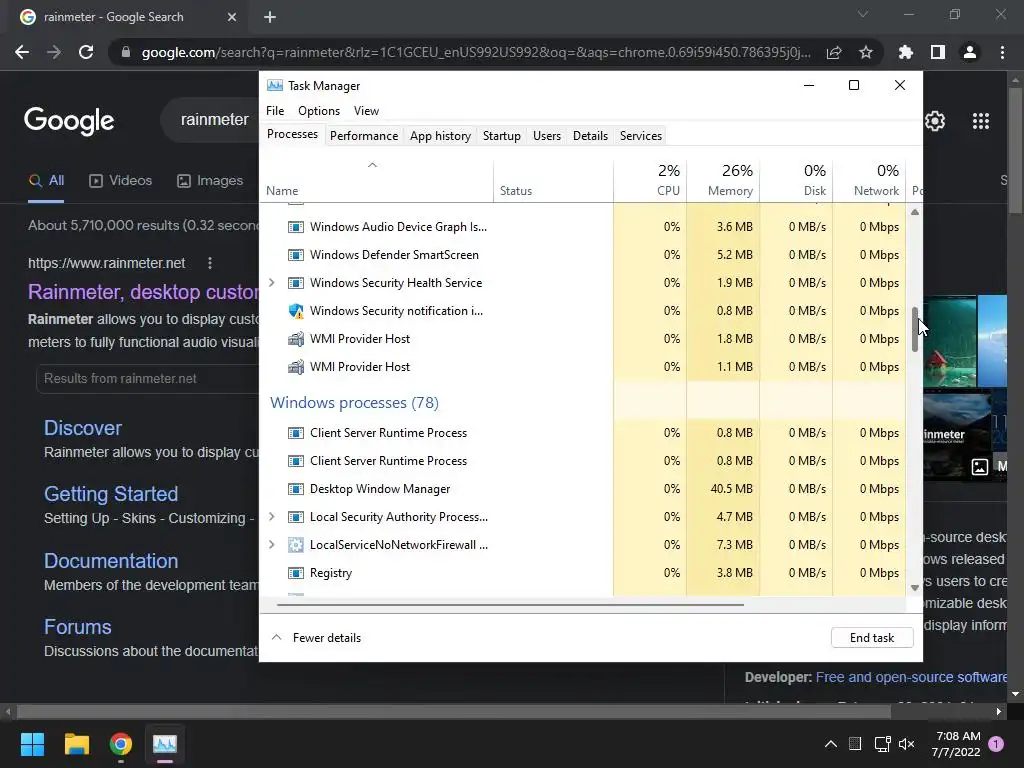
Task: Open Chrome profile avatar icon
Action: click(970, 52)
